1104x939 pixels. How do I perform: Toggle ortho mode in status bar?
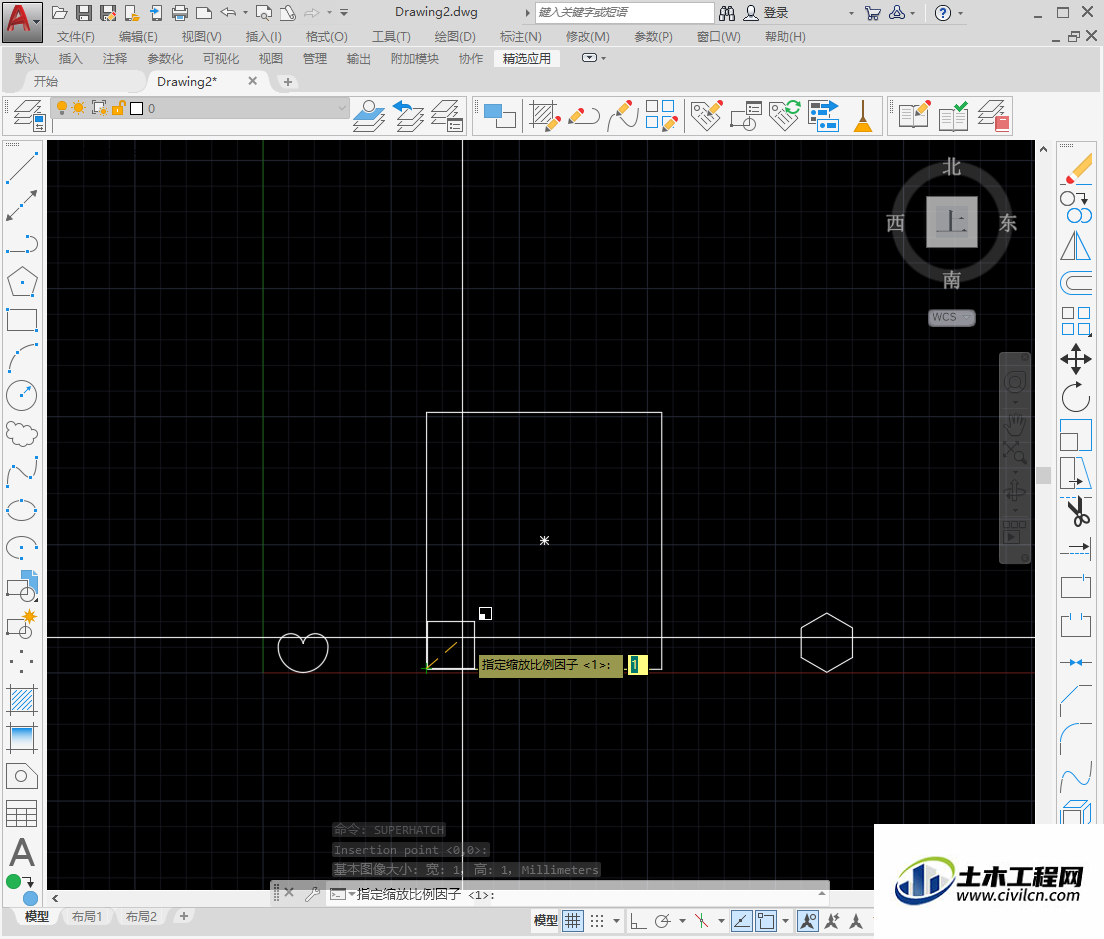[x=638, y=921]
